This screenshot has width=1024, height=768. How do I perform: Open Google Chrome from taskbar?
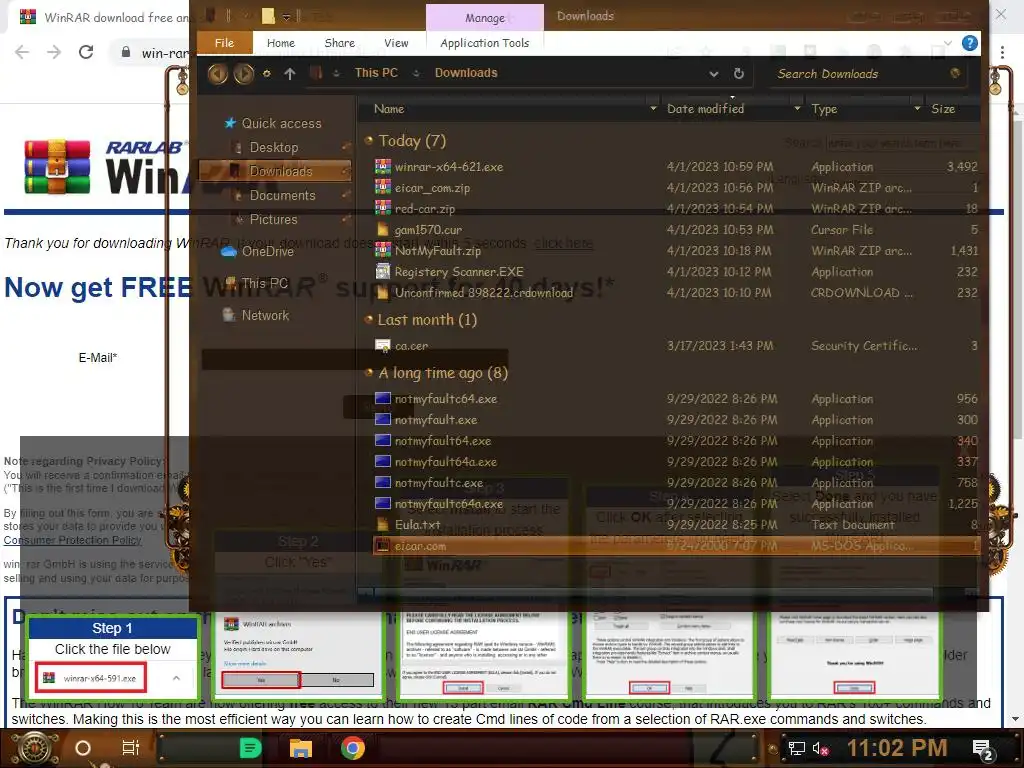353,748
